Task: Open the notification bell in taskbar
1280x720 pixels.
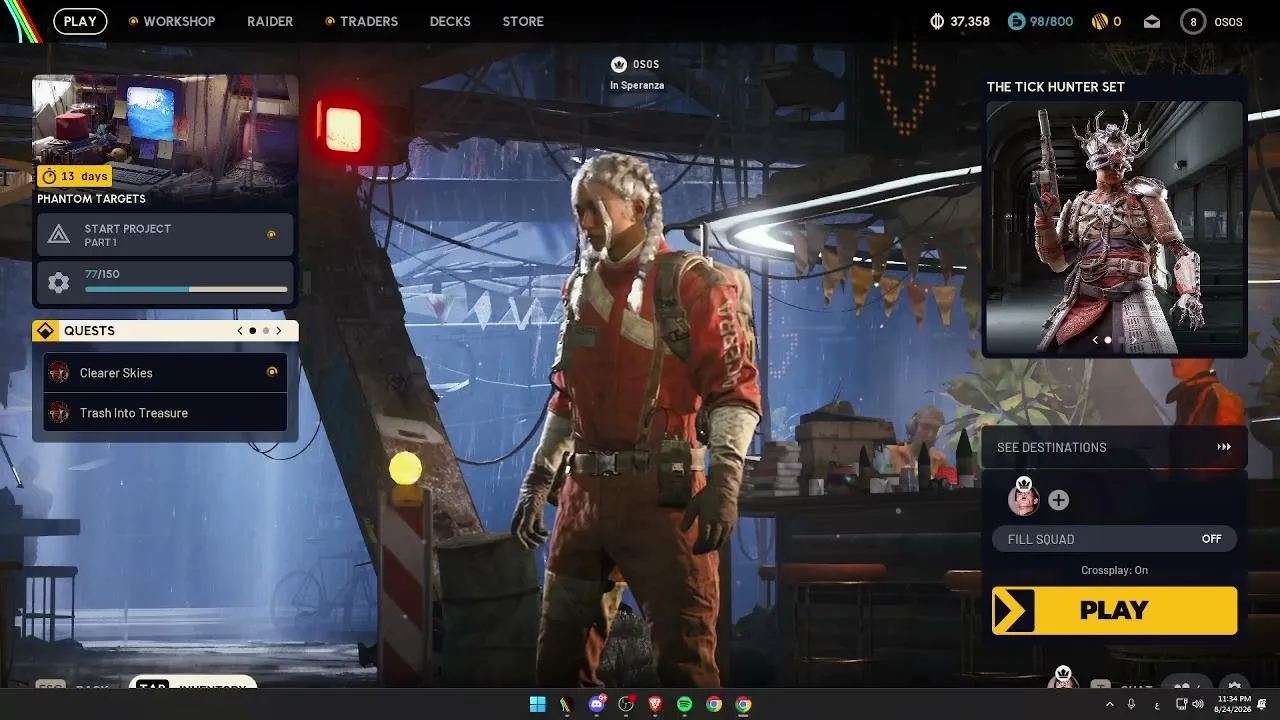Action: (1263, 704)
